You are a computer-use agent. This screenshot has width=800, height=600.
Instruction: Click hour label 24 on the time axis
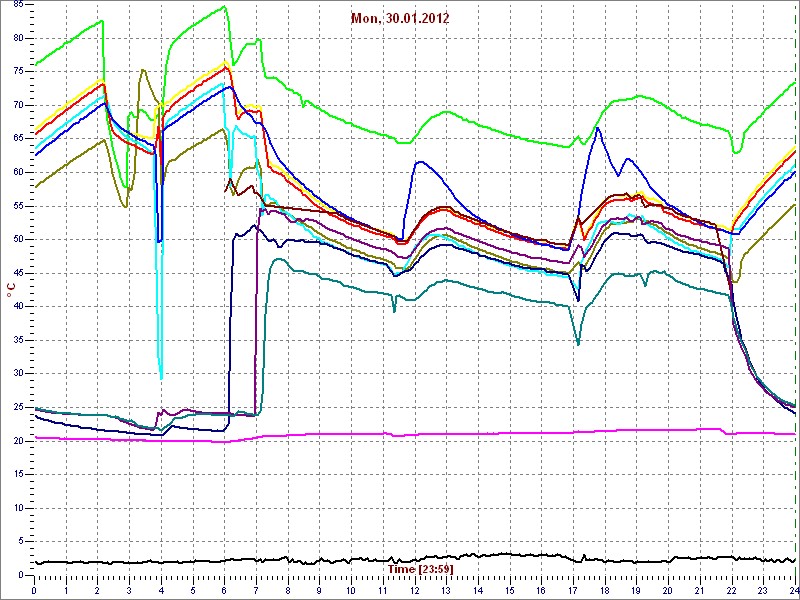click(x=794, y=590)
